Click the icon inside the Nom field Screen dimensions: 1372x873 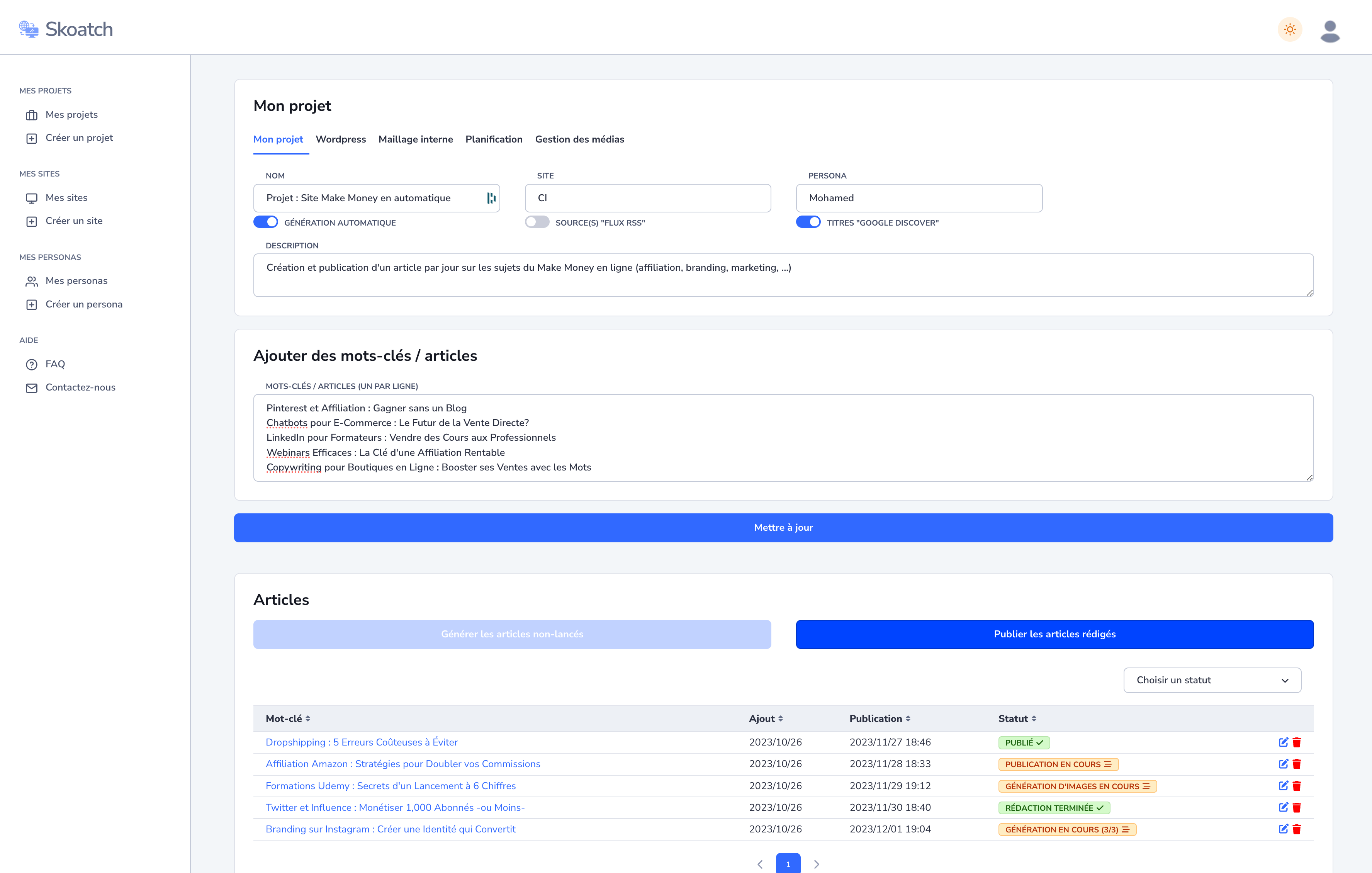(x=491, y=198)
